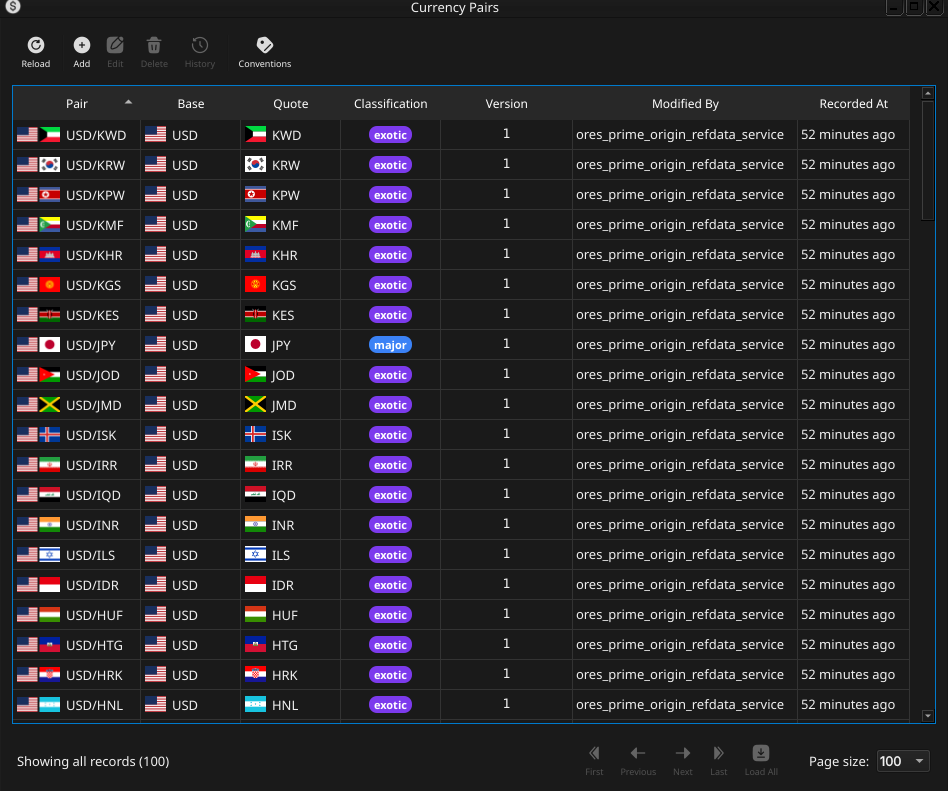Viewport: 948px width, 791px height.
Task: Click the ISK flag in Quote column
Action: [x=255, y=435]
